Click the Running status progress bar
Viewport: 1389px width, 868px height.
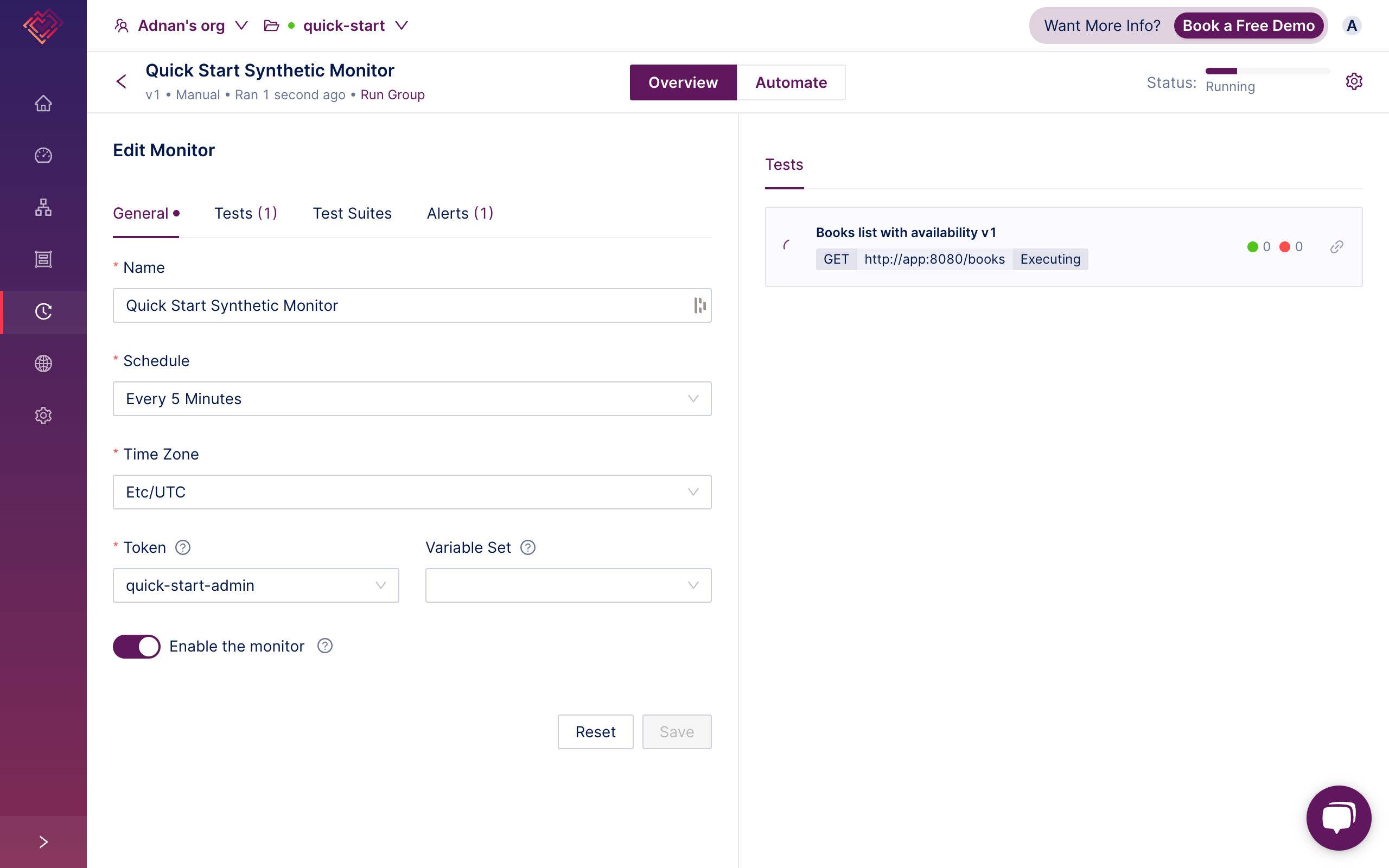tap(1267, 71)
